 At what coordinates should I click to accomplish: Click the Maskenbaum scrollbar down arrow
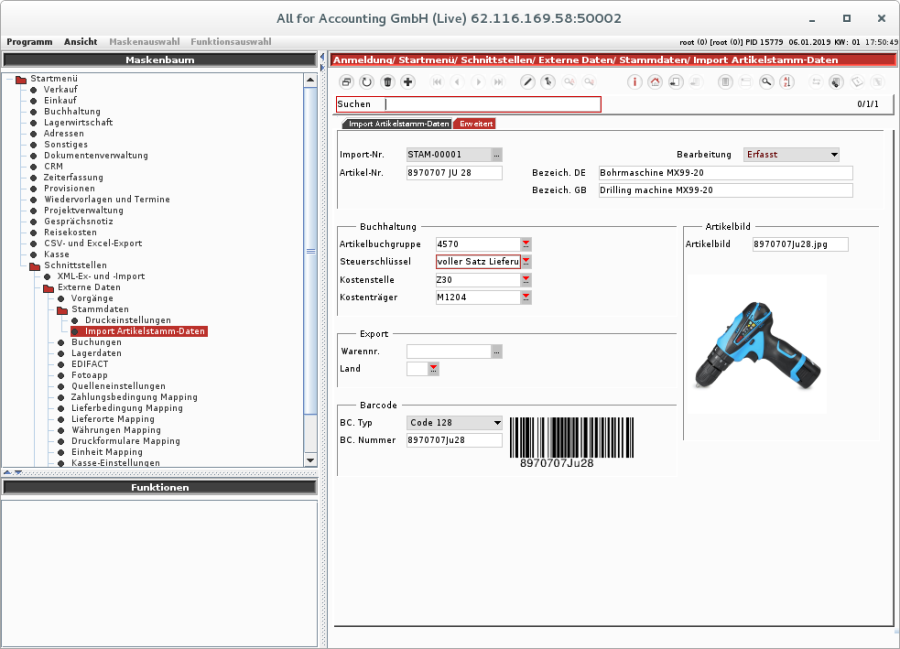(310, 460)
